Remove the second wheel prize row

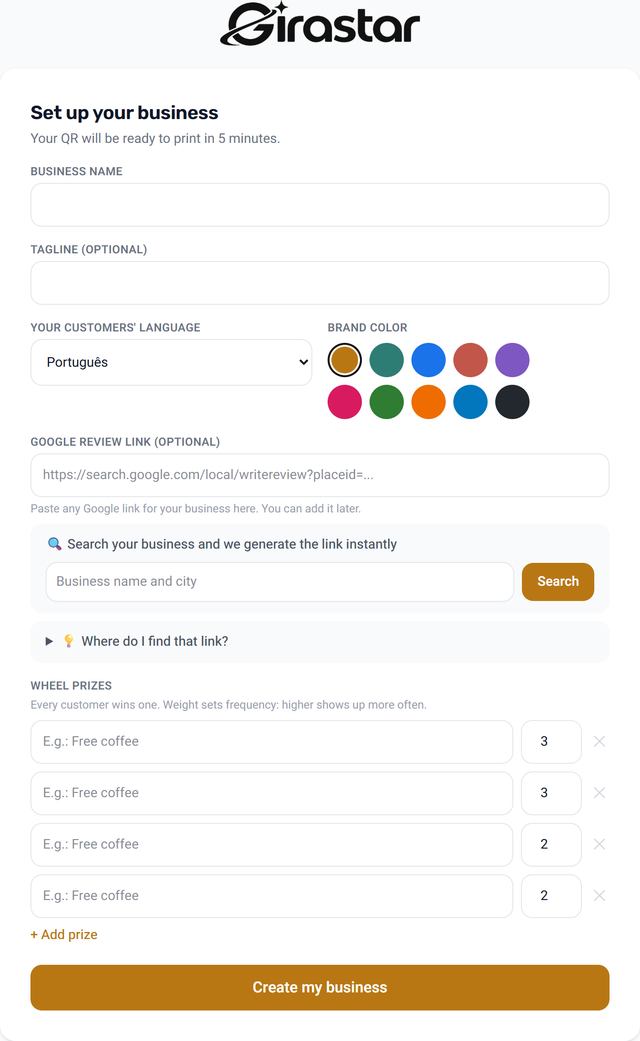pyautogui.click(x=599, y=793)
